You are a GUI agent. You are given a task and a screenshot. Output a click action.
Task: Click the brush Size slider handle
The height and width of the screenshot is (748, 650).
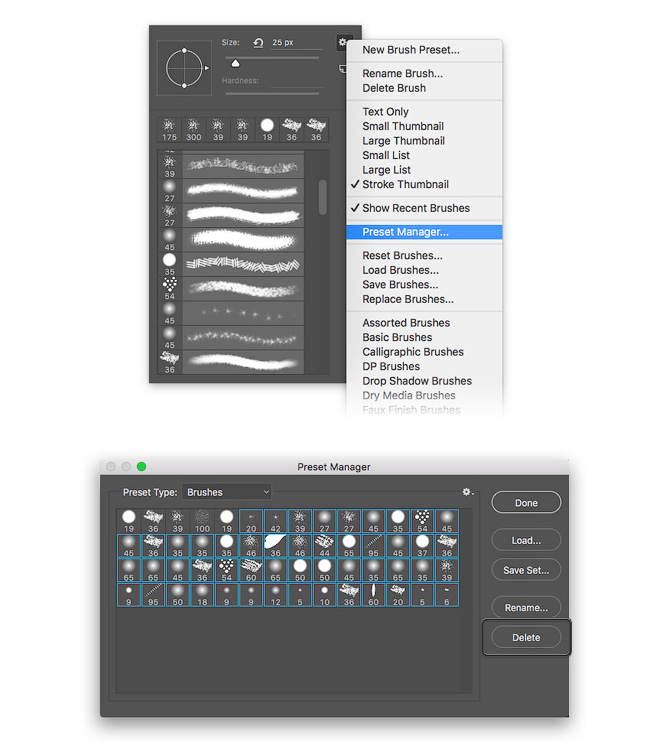point(235,64)
